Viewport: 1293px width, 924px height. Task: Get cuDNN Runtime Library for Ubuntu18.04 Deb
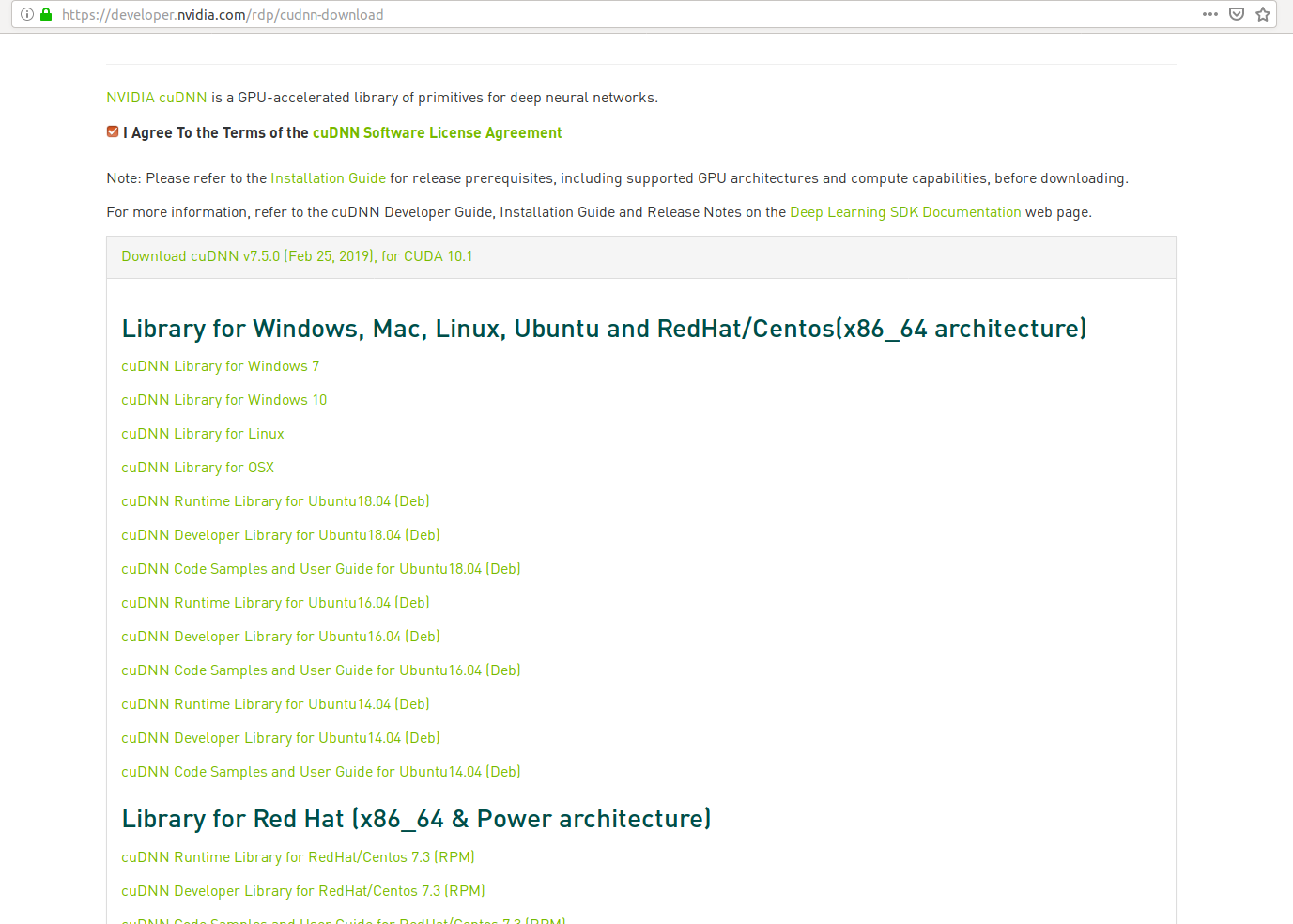click(275, 500)
